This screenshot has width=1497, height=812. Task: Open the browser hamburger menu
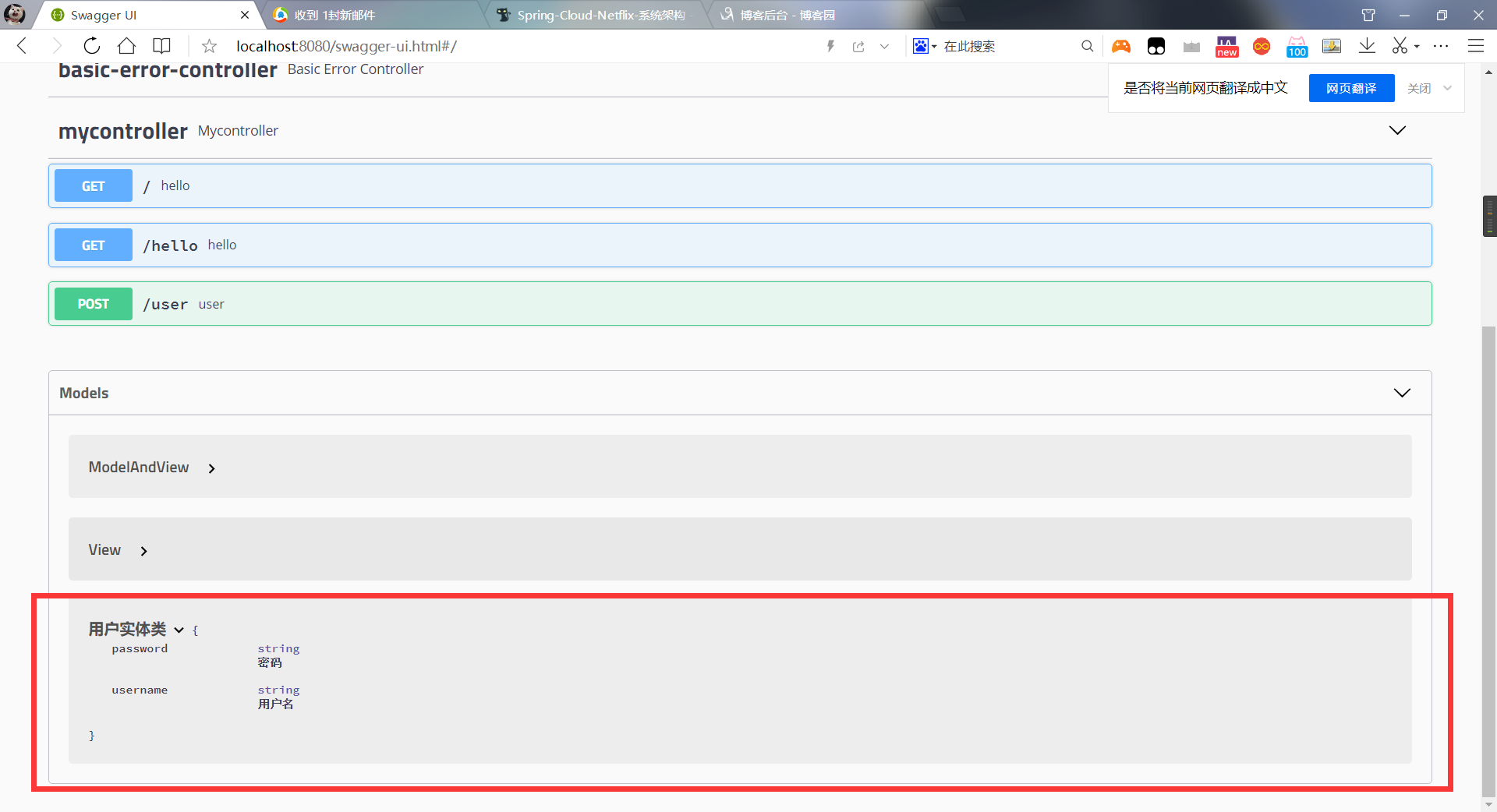coord(1476,46)
